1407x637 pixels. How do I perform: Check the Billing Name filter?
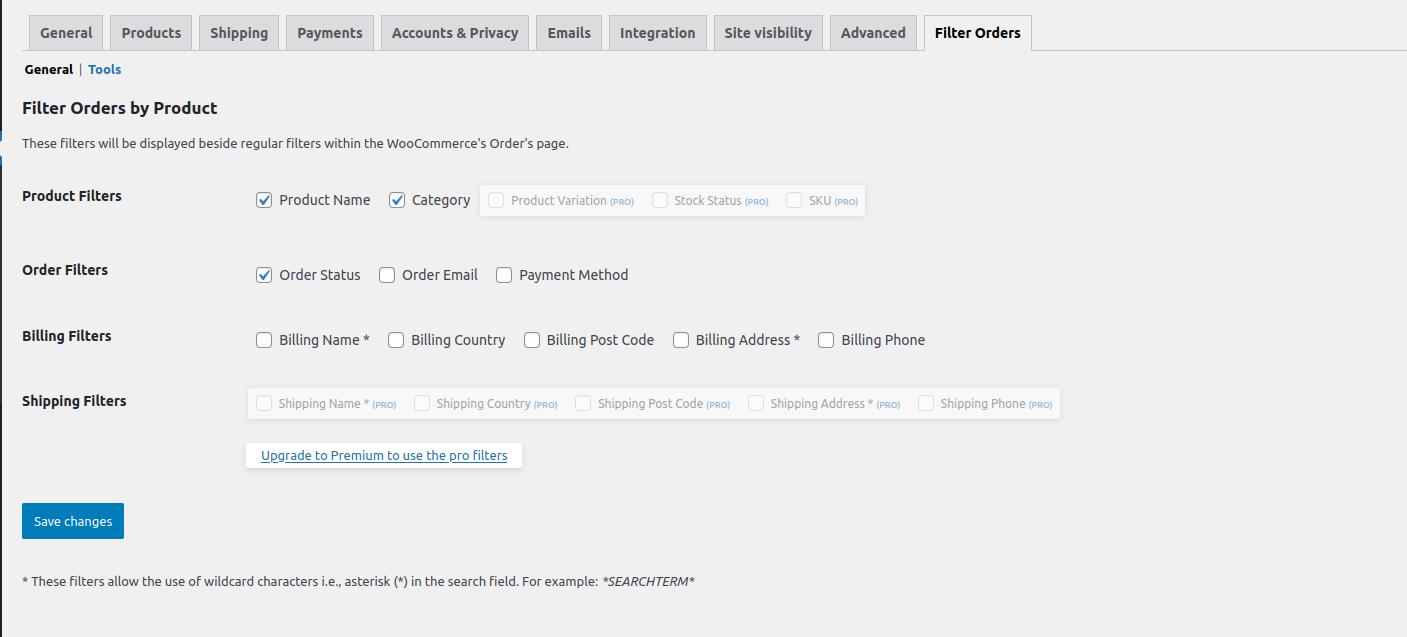(x=264, y=340)
